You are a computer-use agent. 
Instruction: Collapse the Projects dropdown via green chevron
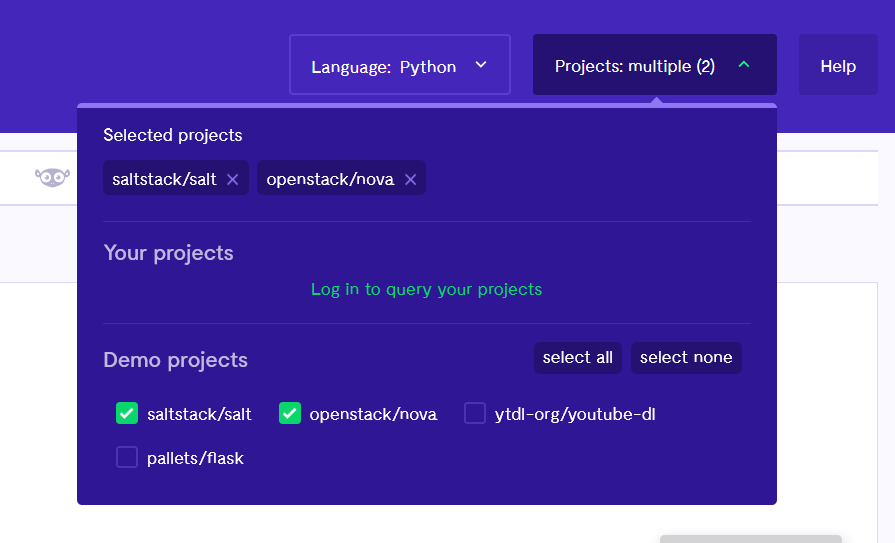(x=744, y=65)
